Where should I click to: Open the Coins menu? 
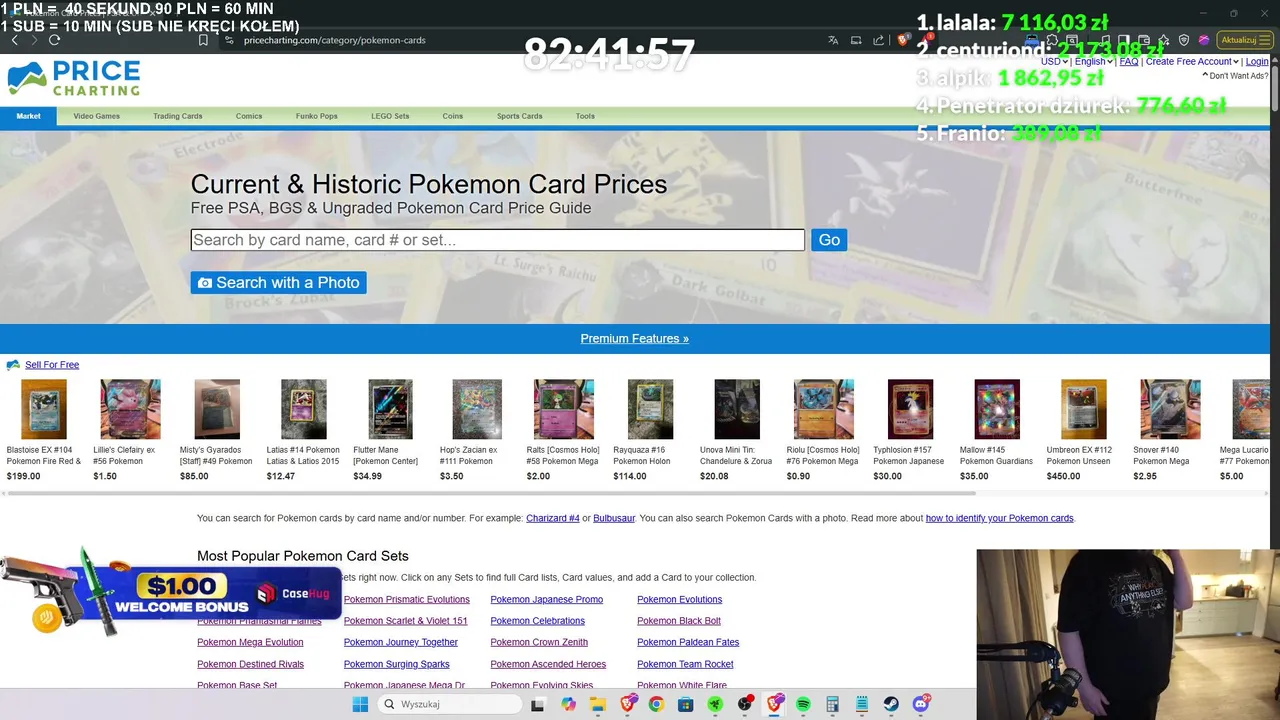[x=453, y=116]
